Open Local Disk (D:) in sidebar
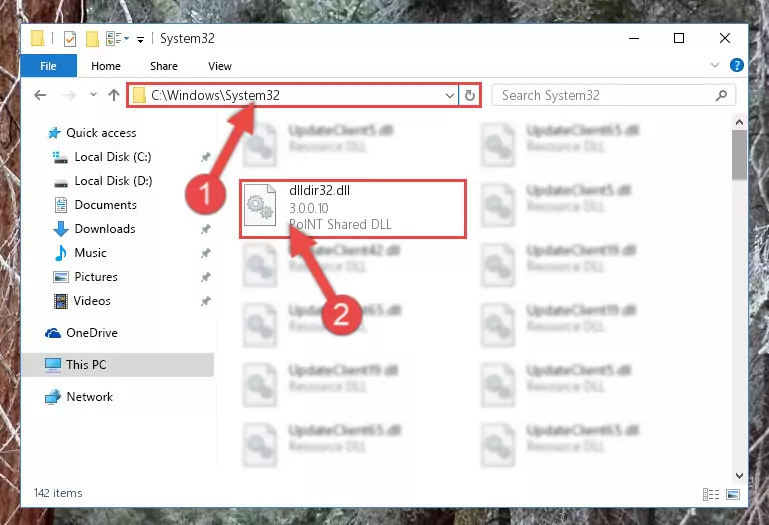The height and width of the screenshot is (525, 769). 113,181
